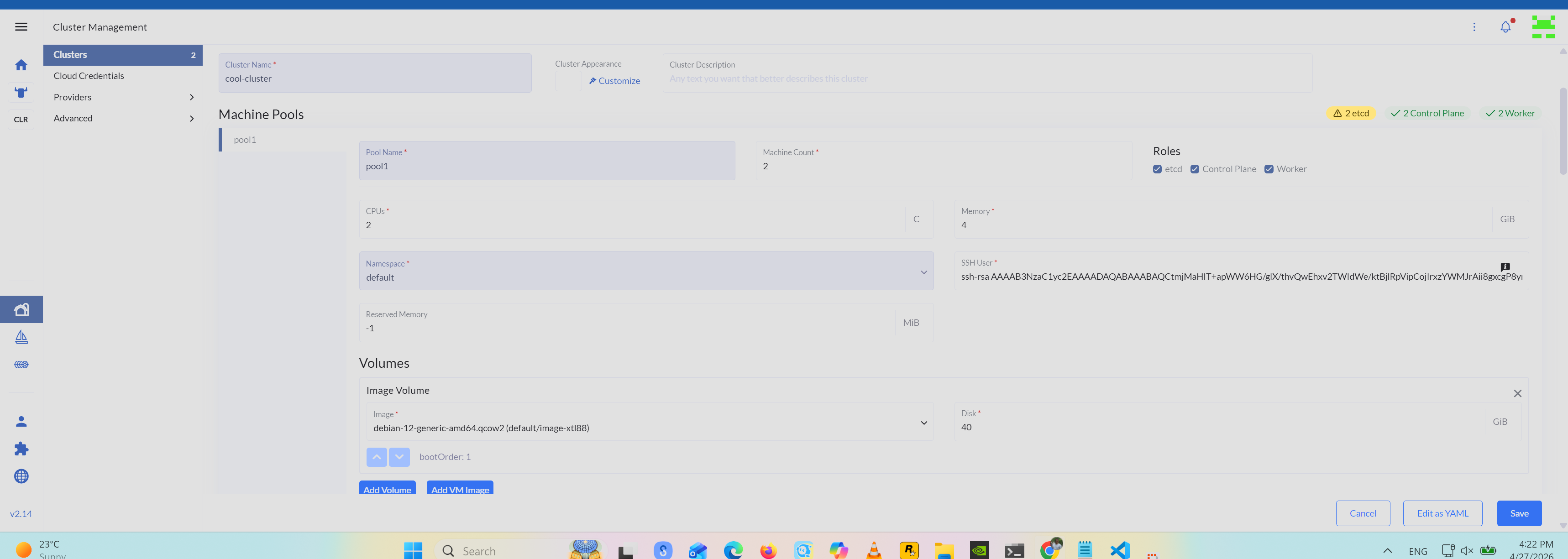Click the Edit as YAML button
The width and height of the screenshot is (1568, 559).
click(1442, 513)
